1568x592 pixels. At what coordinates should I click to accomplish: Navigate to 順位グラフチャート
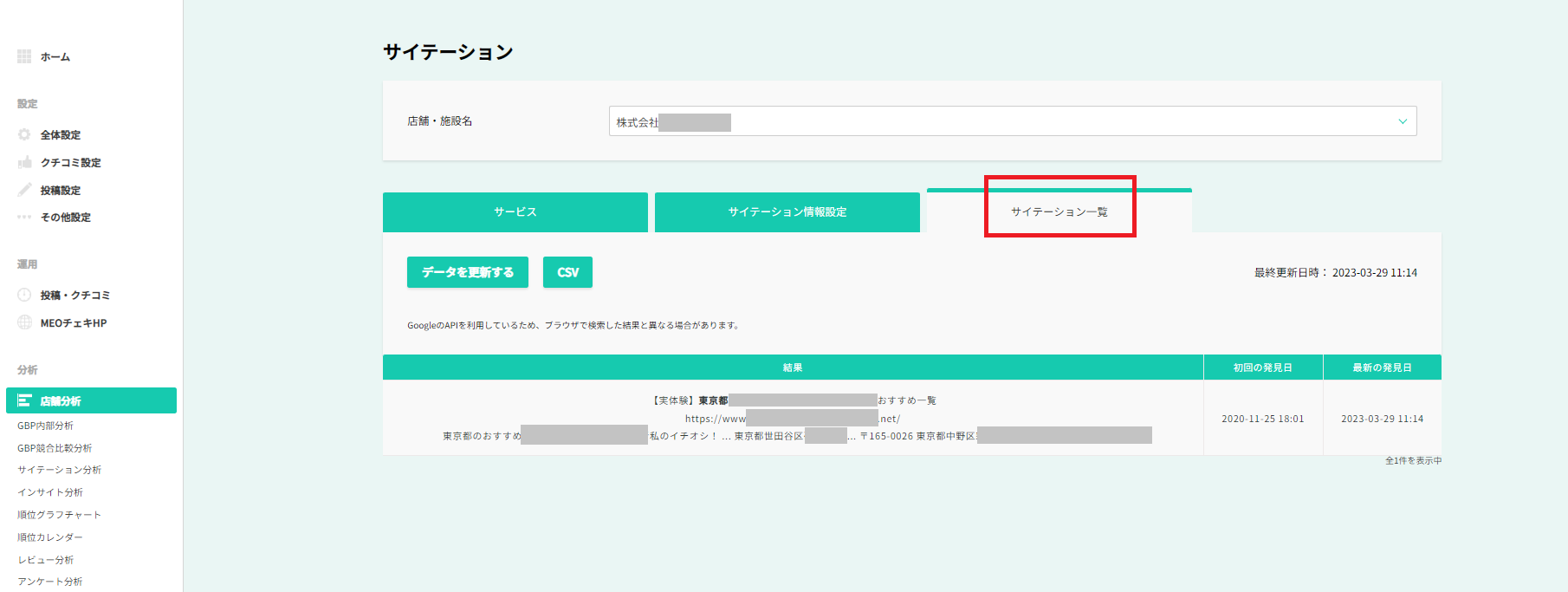59,515
